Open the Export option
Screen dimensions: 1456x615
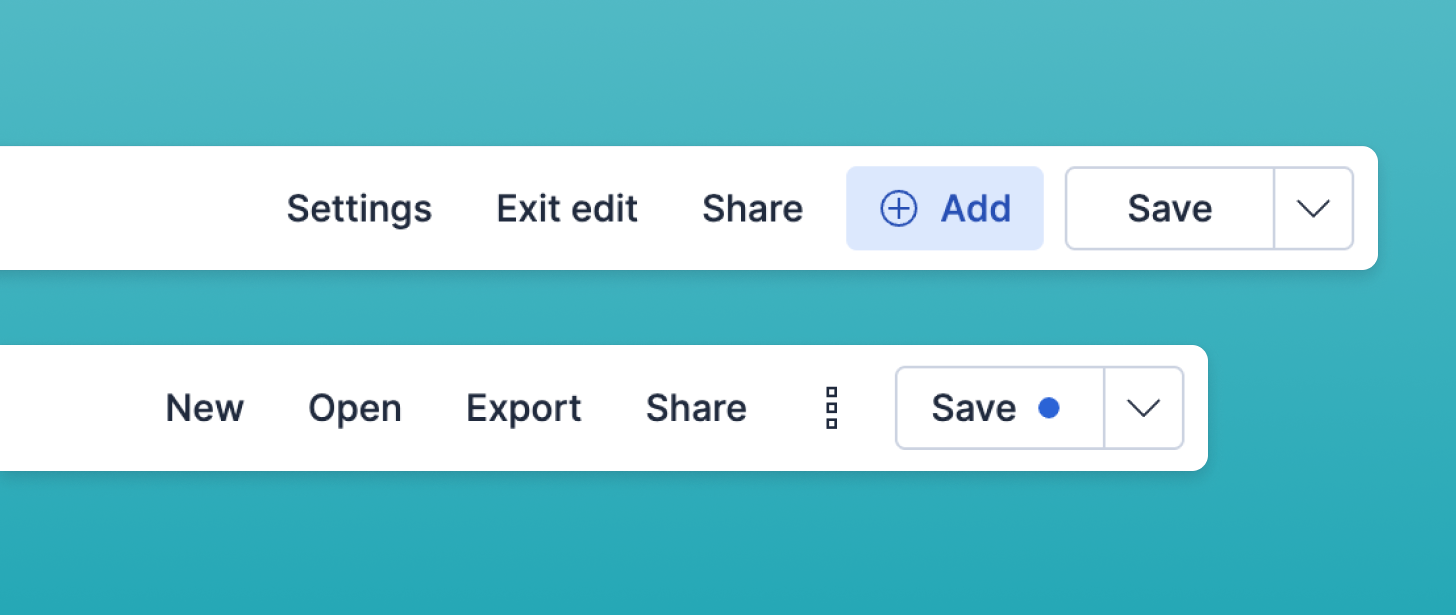tap(523, 408)
